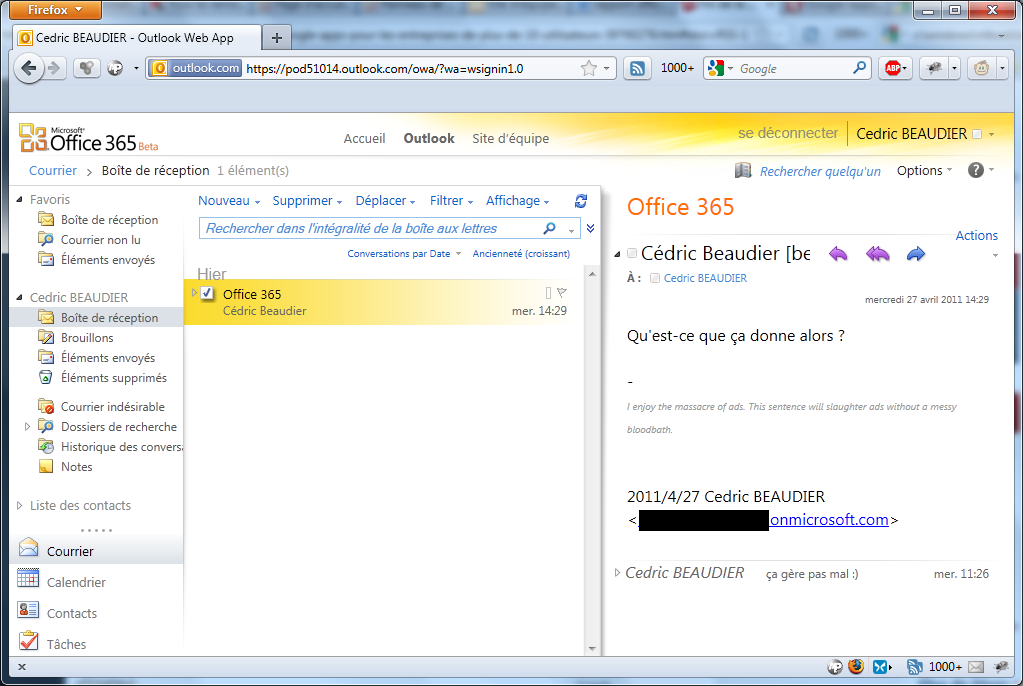Click the status bar Firefox fox icon
1023x686 pixels.
(x=856, y=666)
